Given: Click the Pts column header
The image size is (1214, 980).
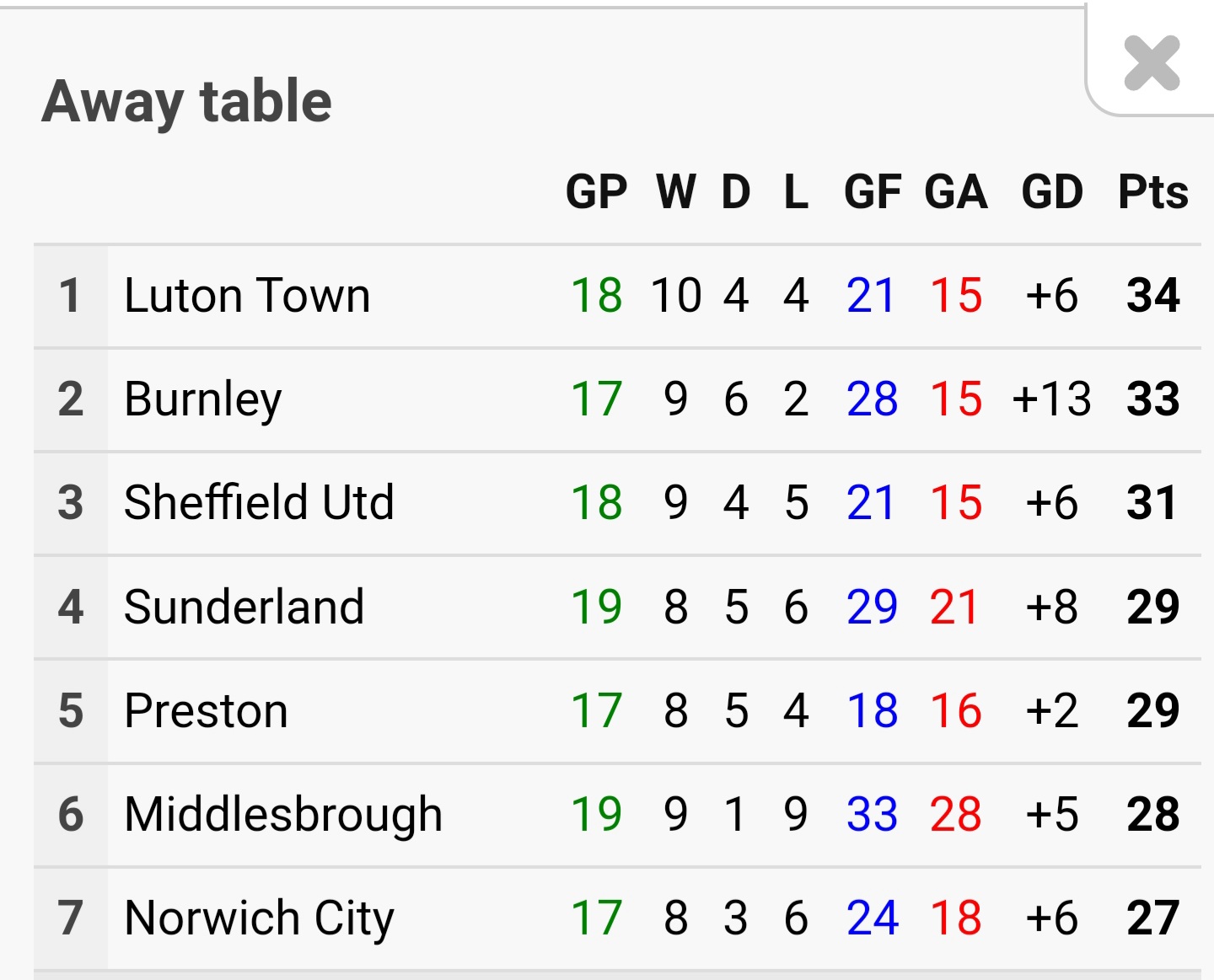Looking at the screenshot, I should click(x=1152, y=192).
